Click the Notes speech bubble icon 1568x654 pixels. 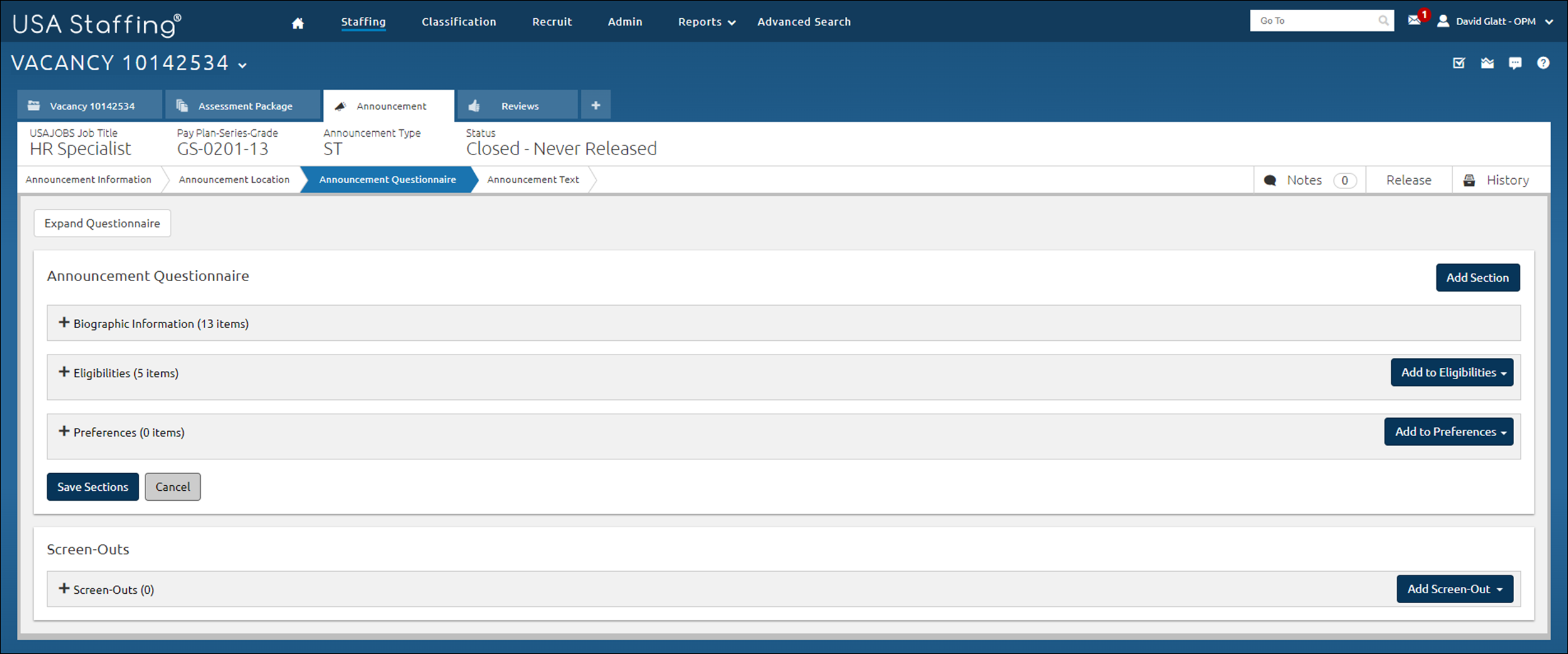click(x=1270, y=181)
